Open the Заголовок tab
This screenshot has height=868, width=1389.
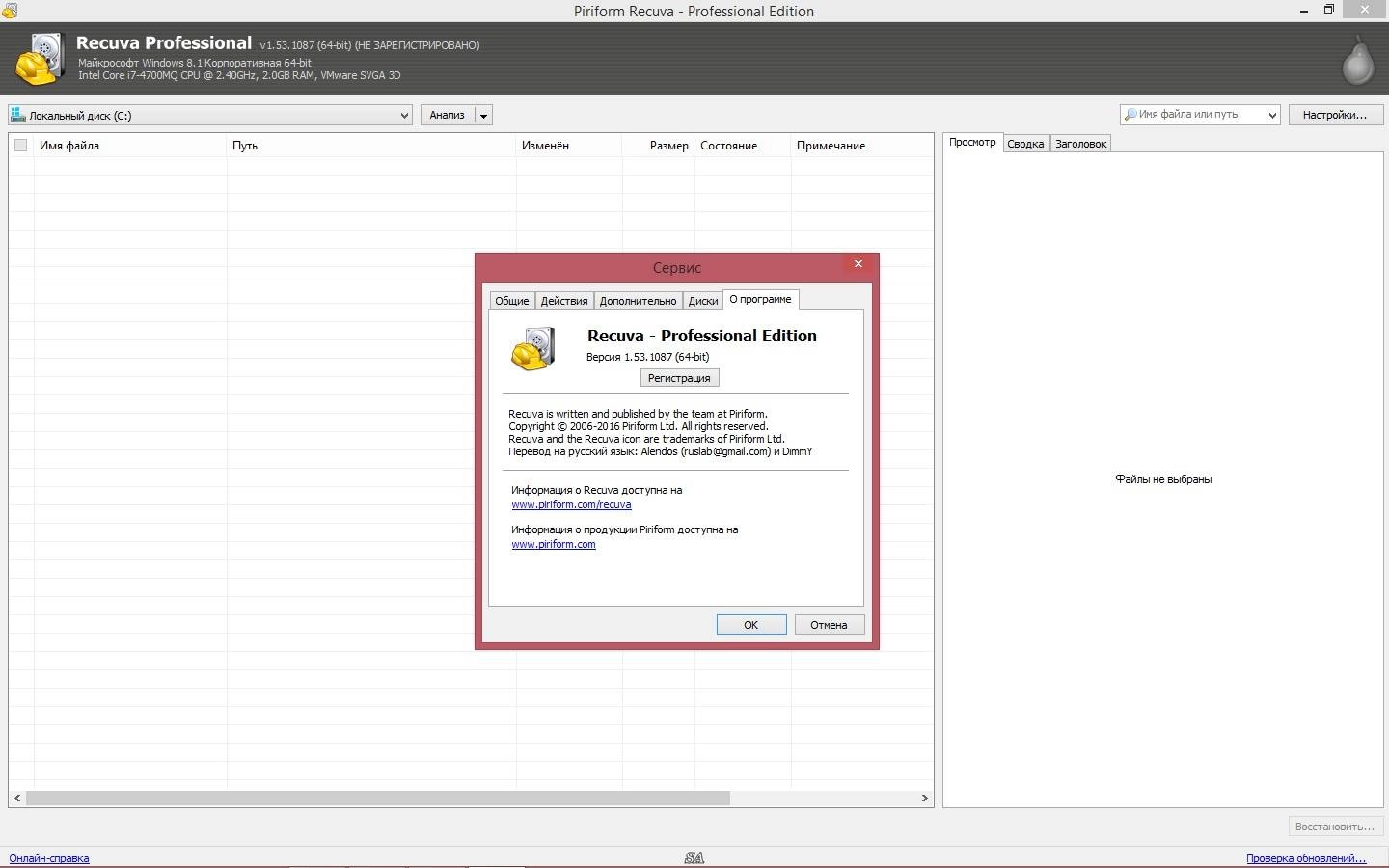1080,144
